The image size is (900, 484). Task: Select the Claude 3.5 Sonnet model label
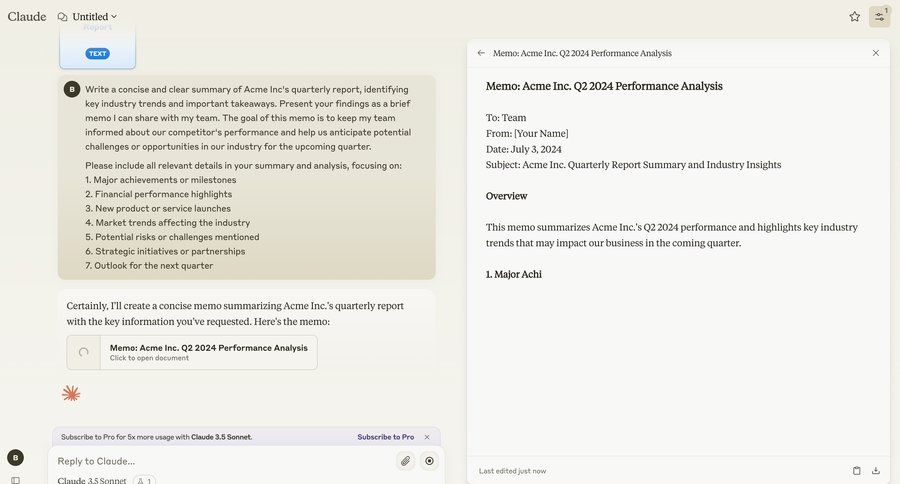pyautogui.click(x=92, y=480)
